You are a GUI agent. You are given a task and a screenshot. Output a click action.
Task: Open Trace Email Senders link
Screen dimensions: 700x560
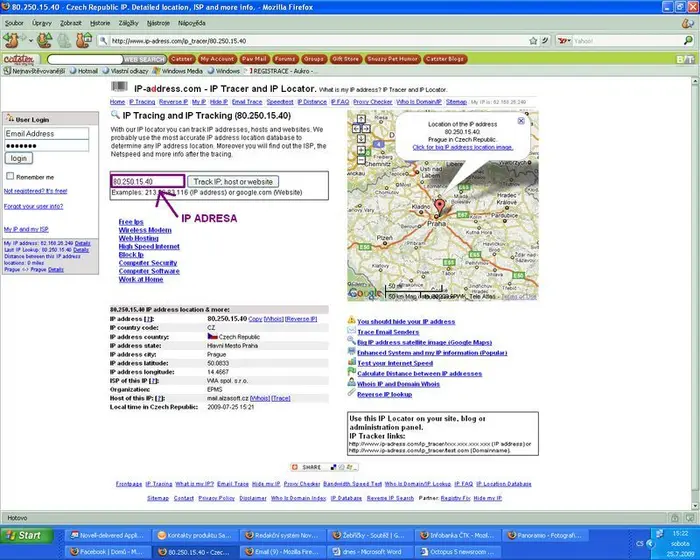(388, 332)
